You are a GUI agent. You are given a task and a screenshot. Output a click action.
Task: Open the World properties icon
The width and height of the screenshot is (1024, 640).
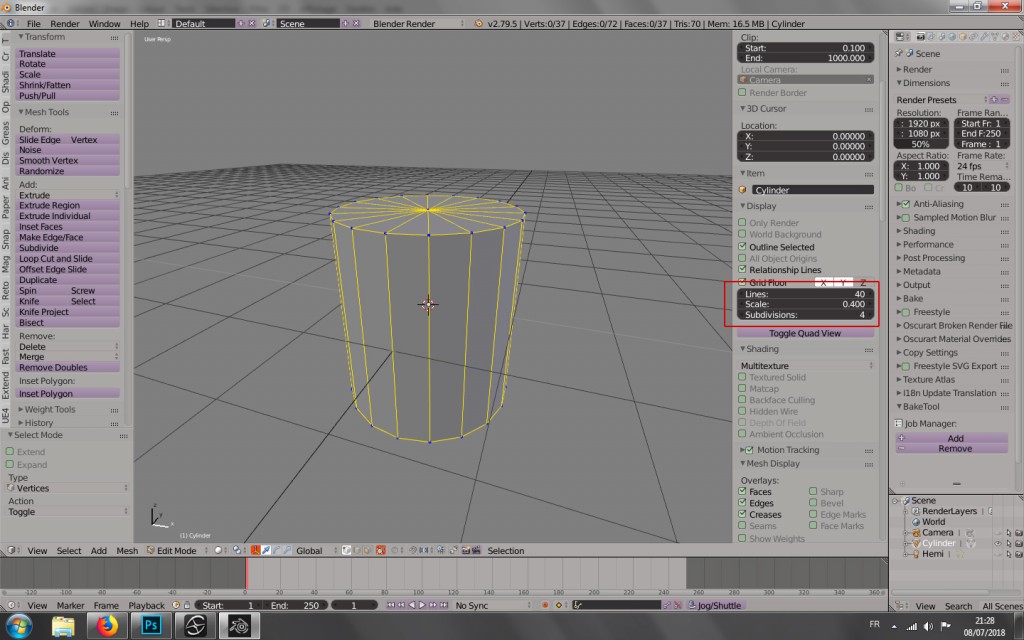(952, 37)
